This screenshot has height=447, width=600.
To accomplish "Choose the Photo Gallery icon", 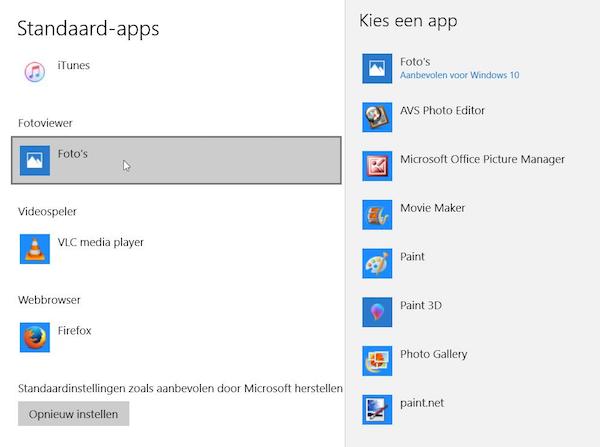I will click(377, 361).
